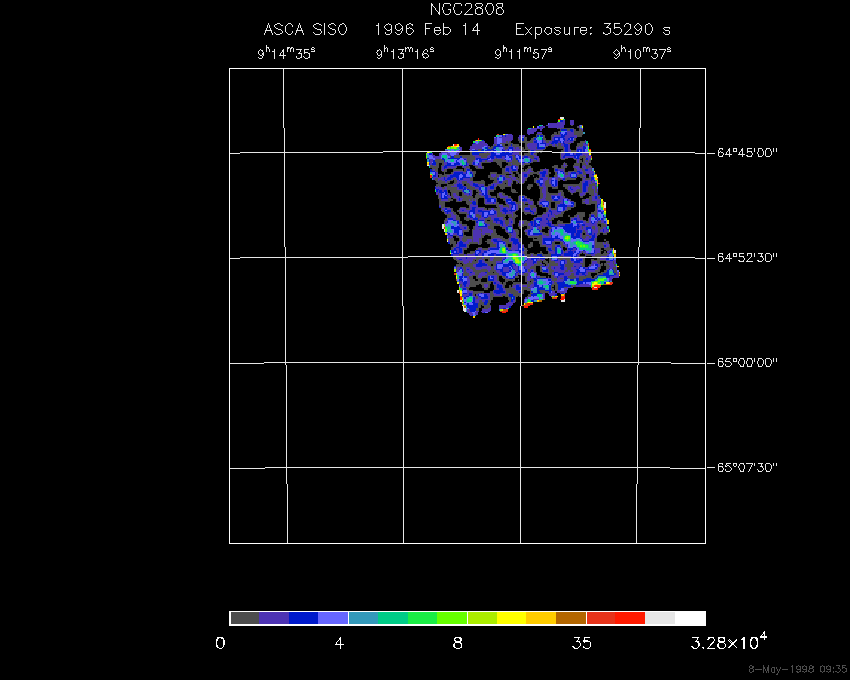The height and width of the screenshot is (680, 850).
Task: Click the RA label 9h13m16s
Action: pos(405,53)
